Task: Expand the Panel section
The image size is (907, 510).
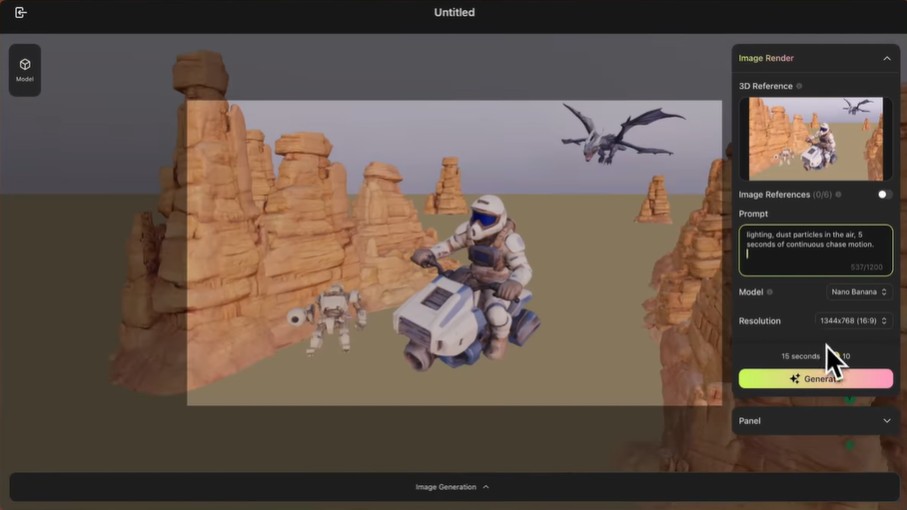Action: click(x=886, y=421)
